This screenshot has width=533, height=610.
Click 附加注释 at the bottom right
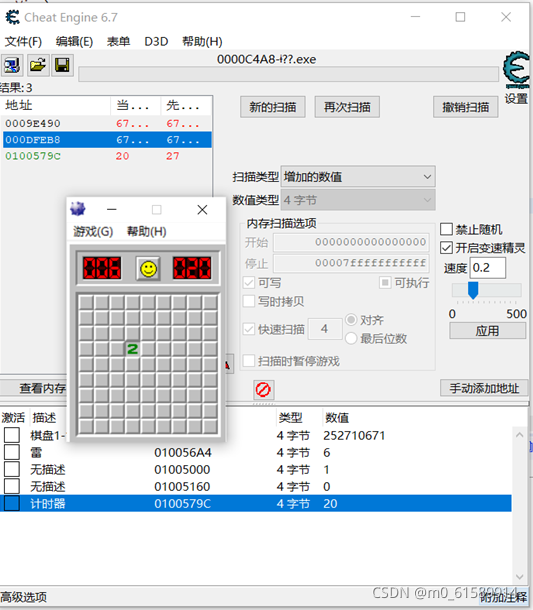[x=503, y=597]
